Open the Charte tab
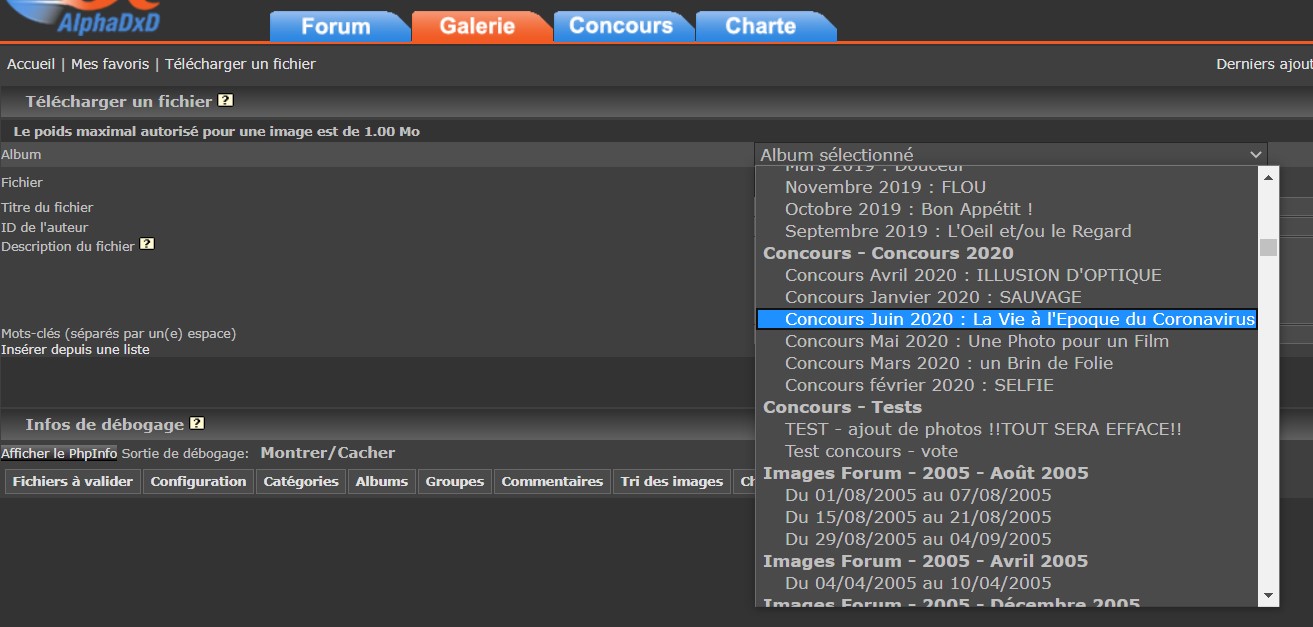1313x627 pixels. [761, 26]
